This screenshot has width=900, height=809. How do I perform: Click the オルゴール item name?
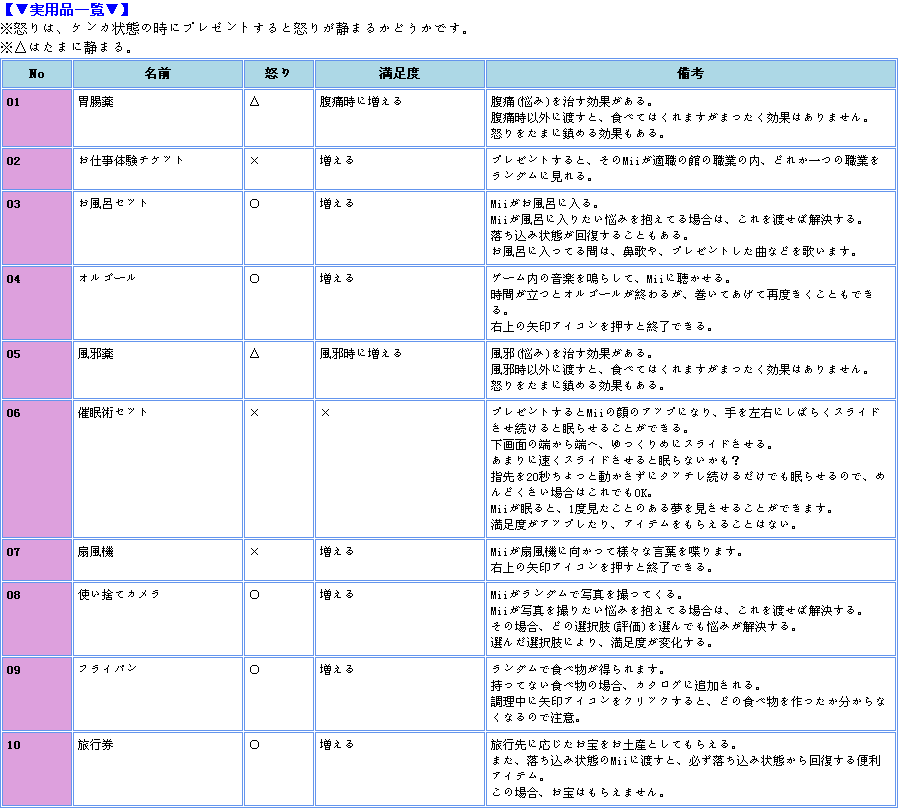click(107, 278)
